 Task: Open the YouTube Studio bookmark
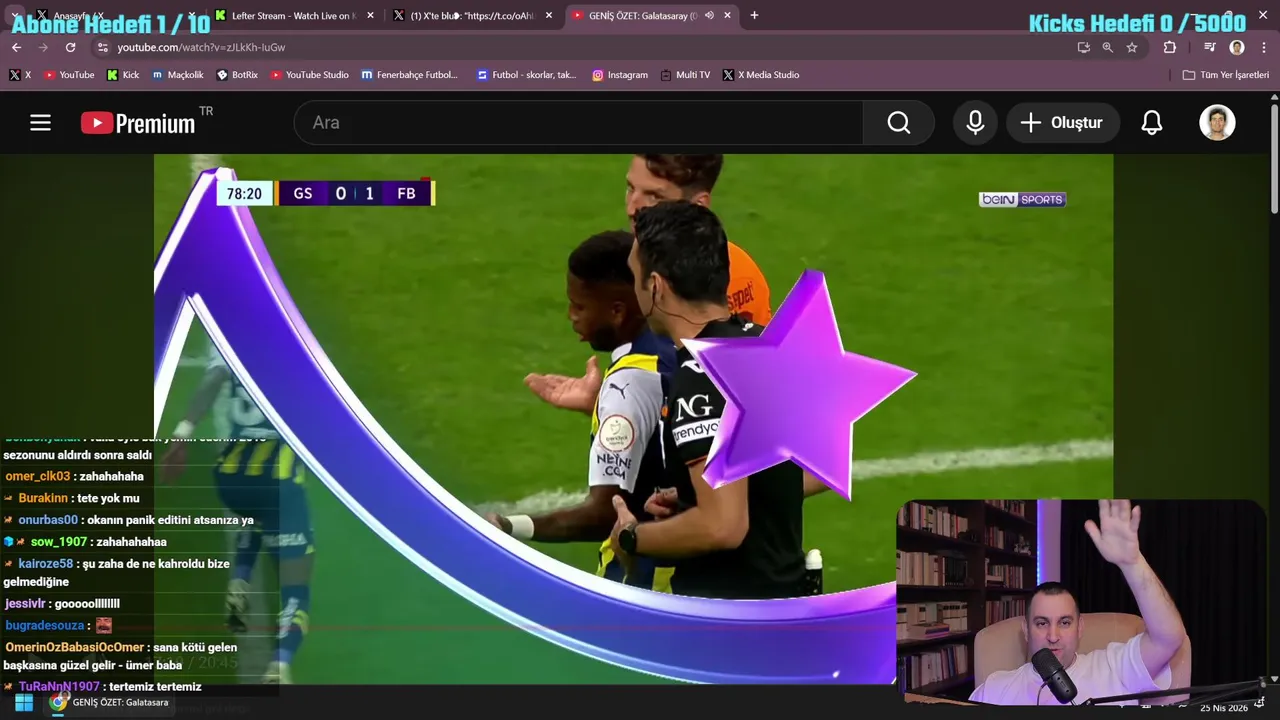tap(309, 75)
